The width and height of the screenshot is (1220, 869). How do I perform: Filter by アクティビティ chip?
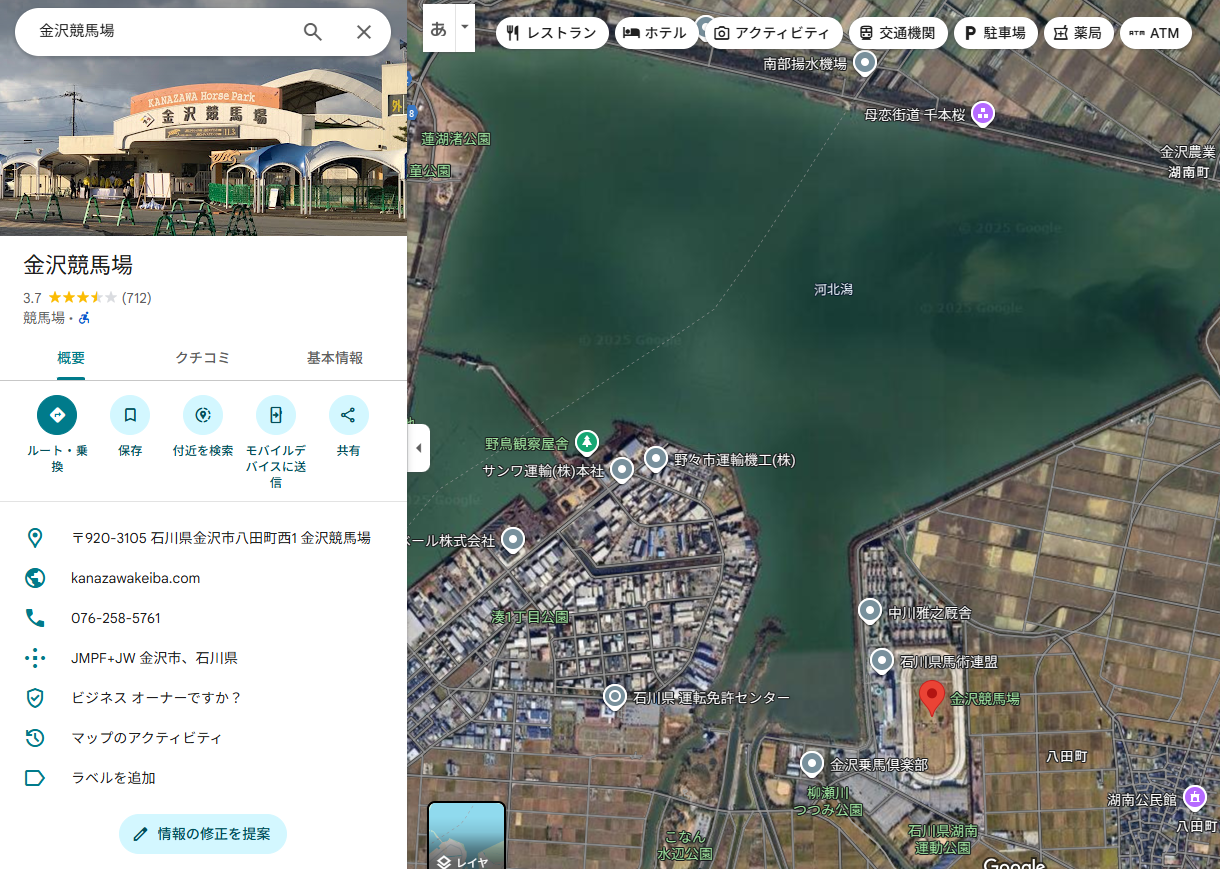coord(773,33)
